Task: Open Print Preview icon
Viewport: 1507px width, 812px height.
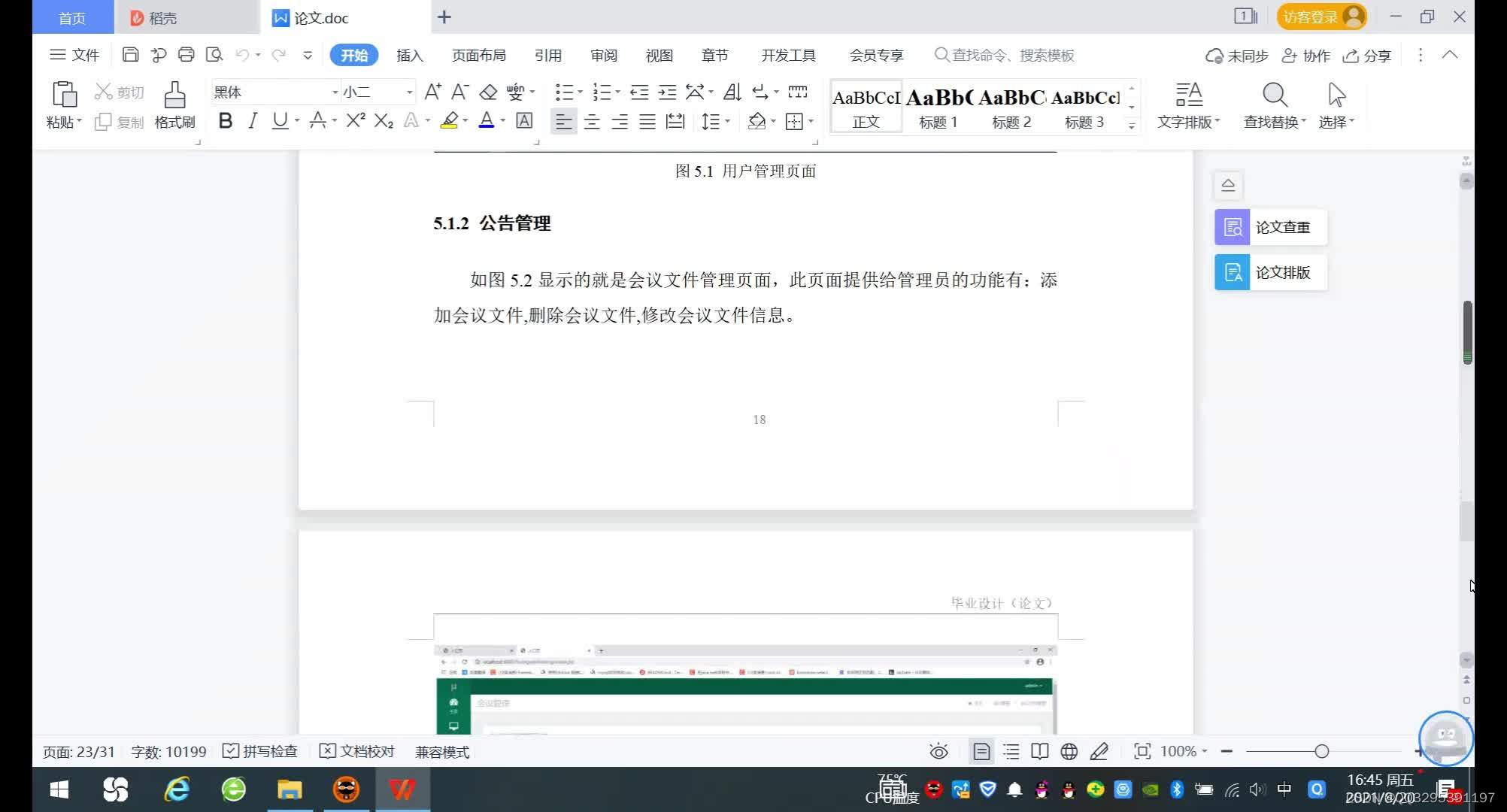Action: (214, 55)
